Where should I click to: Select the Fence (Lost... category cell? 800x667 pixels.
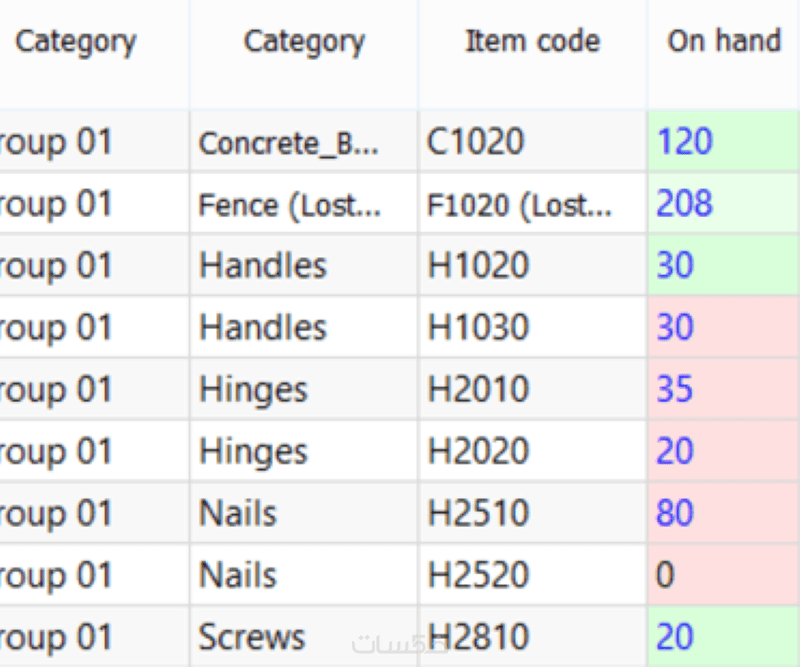click(303, 204)
